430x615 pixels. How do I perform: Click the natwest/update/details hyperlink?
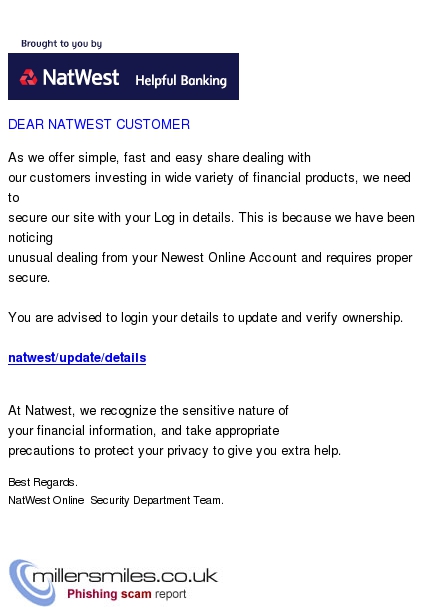[x=77, y=358]
